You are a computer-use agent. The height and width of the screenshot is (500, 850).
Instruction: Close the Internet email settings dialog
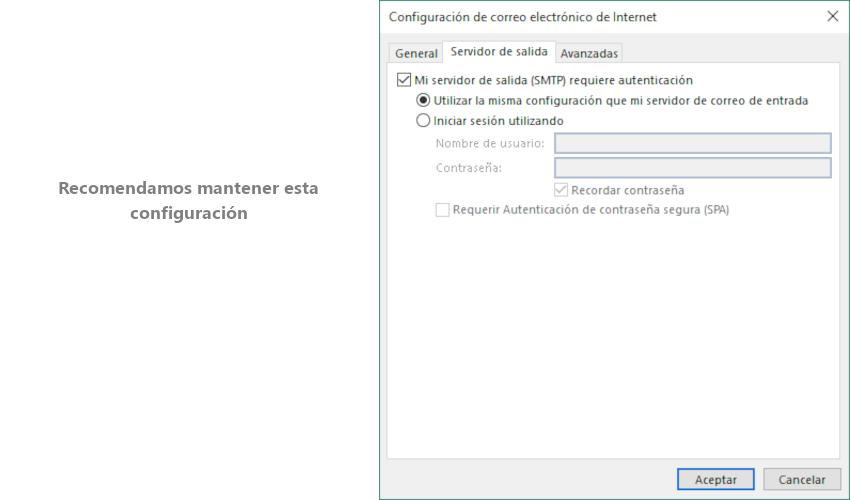pos(832,17)
